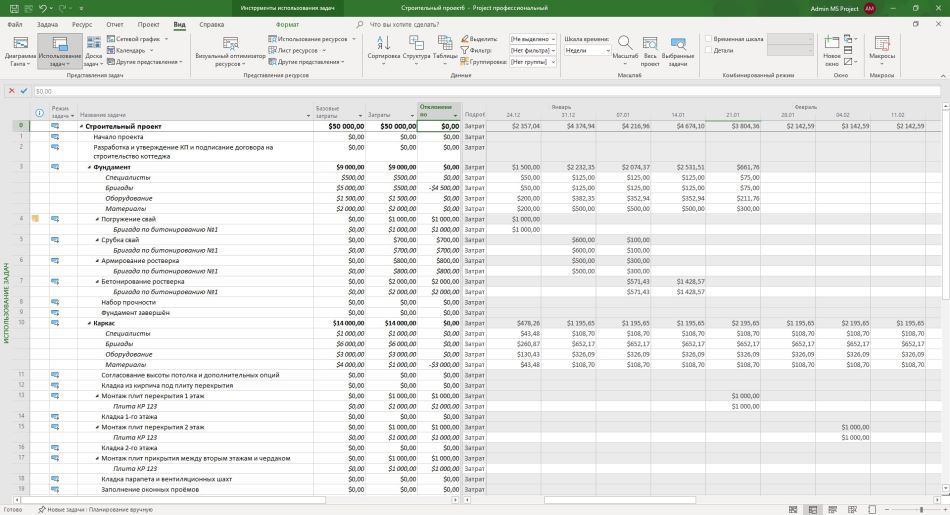Click Admin MS Project account avatar
This screenshot has width=950, height=515.
(x=870, y=8)
